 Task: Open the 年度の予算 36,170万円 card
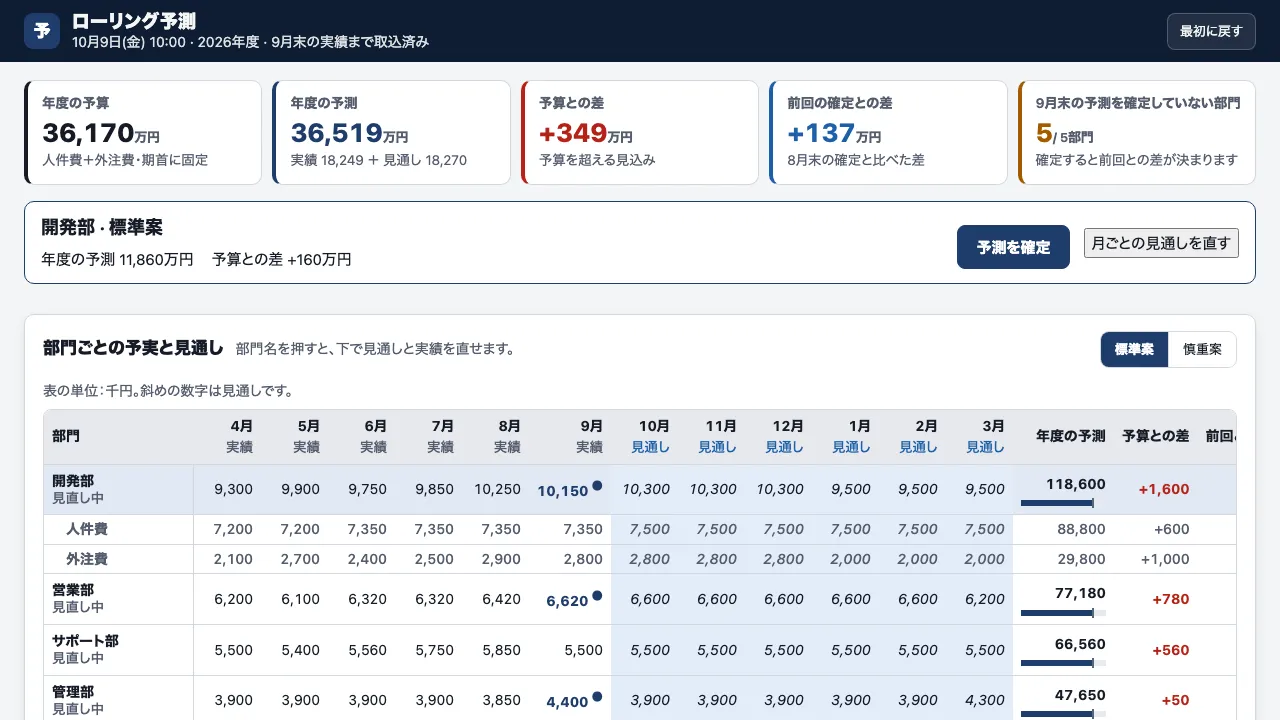(x=143, y=133)
